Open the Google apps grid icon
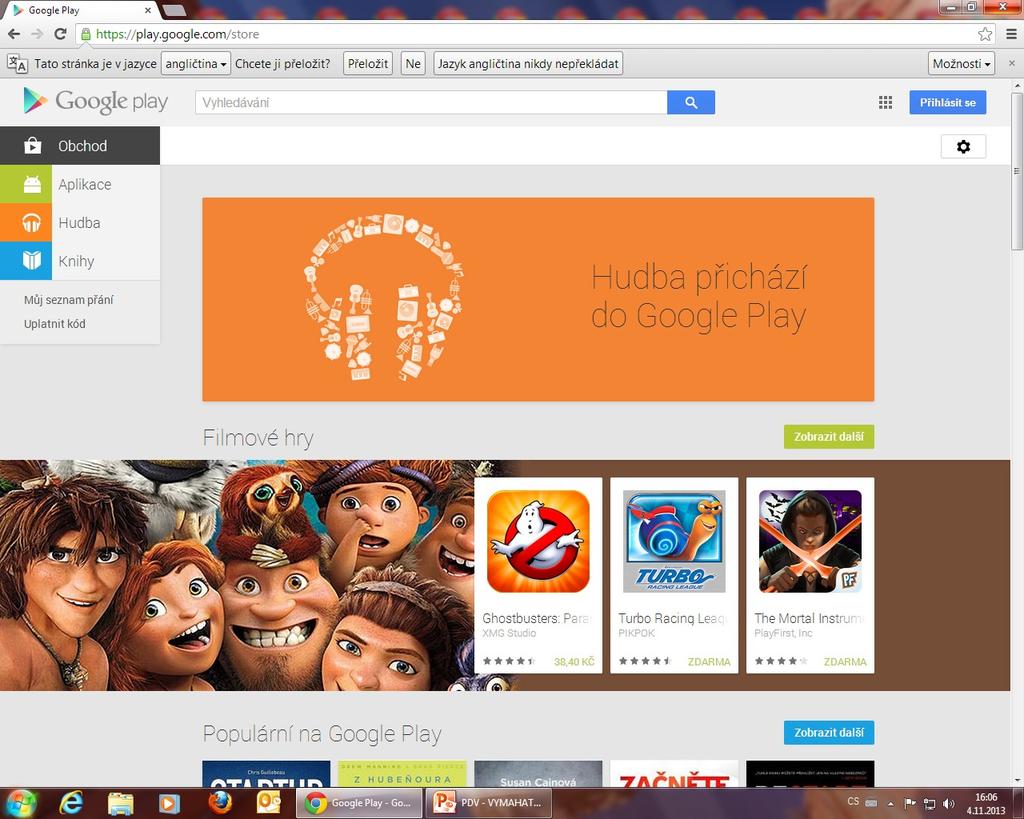Screen dimensions: 1024x819 pos(886,103)
